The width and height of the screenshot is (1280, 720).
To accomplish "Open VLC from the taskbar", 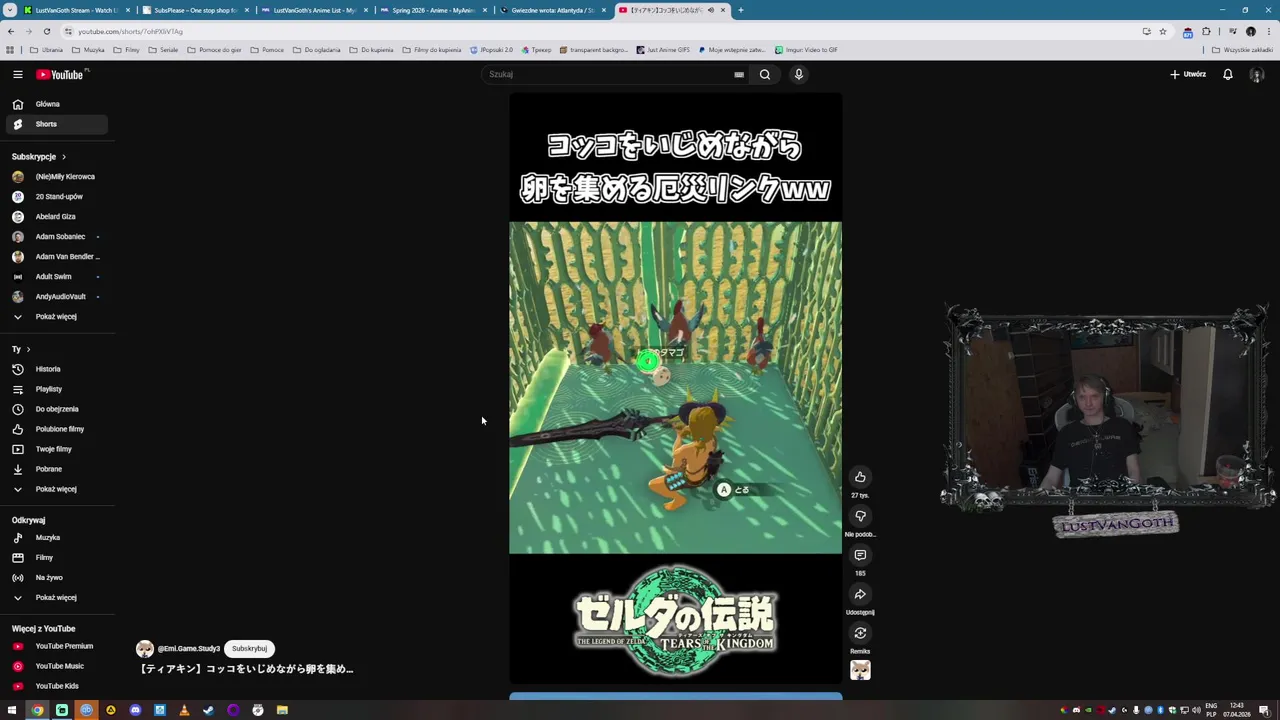I will click(184, 710).
